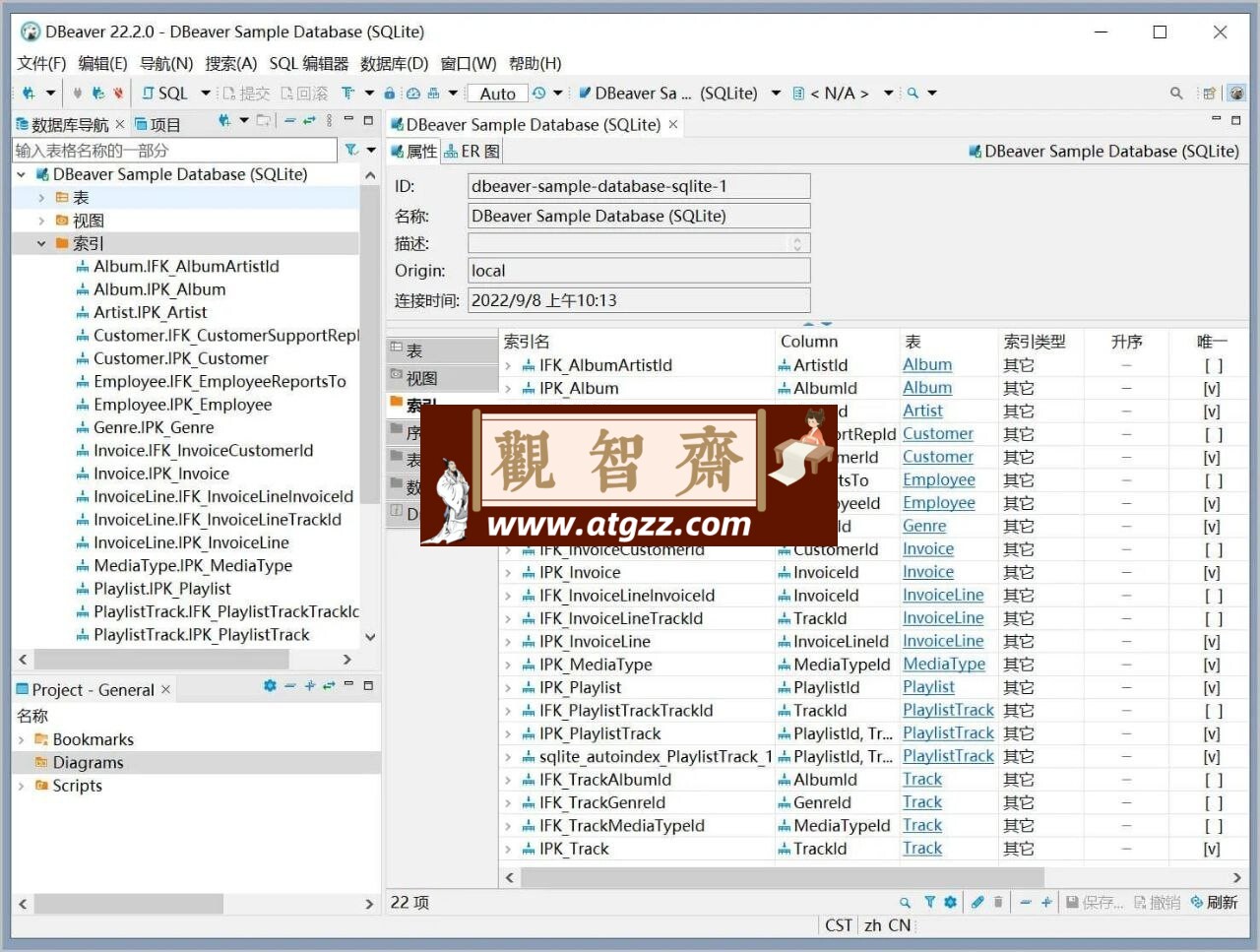Open a new SQL editor from toolbar
Screen dimensions: 1260x952
point(165,94)
